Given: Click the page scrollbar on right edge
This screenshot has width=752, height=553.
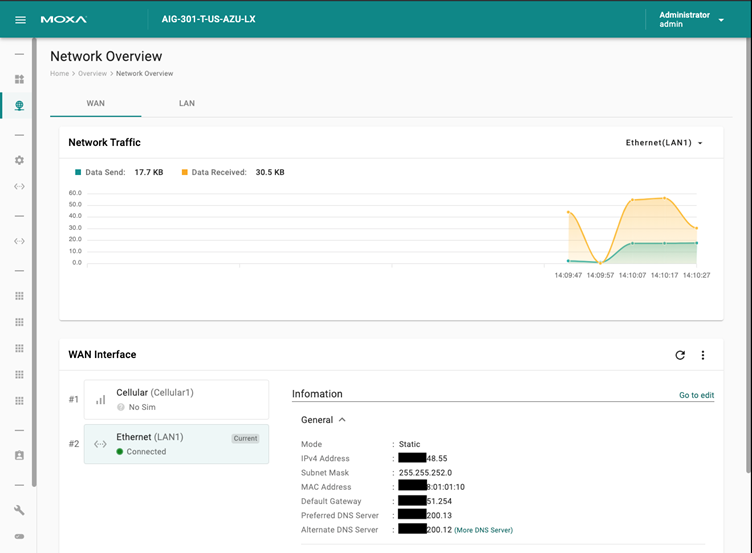Looking at the screenshot, I should tap(749, 255).
